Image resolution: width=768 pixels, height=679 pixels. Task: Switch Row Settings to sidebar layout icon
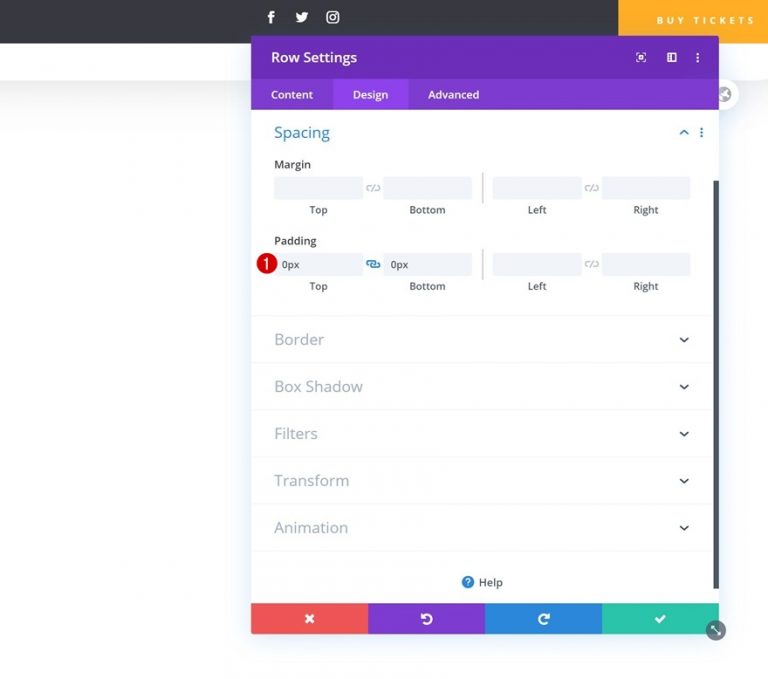point(672,57)
